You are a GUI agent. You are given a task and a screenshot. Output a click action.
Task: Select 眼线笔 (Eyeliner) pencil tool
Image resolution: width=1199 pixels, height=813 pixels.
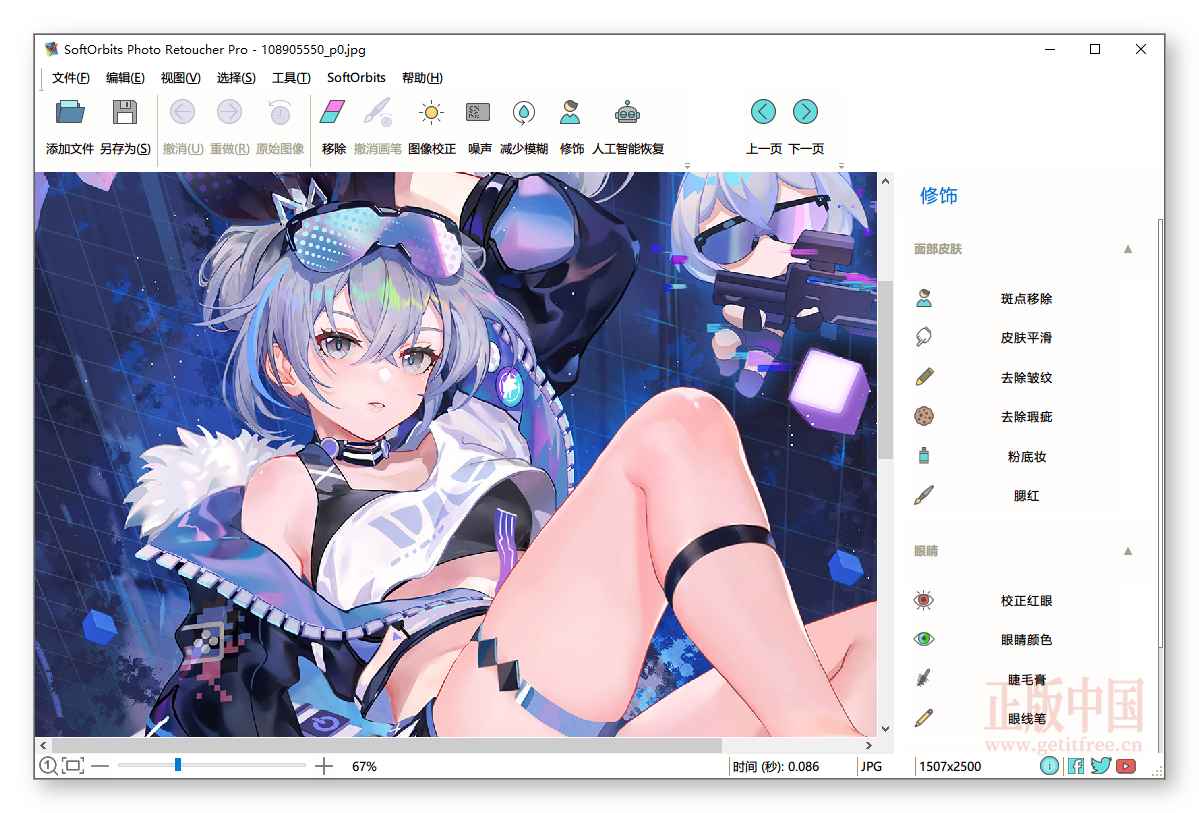coord(1026,718)
